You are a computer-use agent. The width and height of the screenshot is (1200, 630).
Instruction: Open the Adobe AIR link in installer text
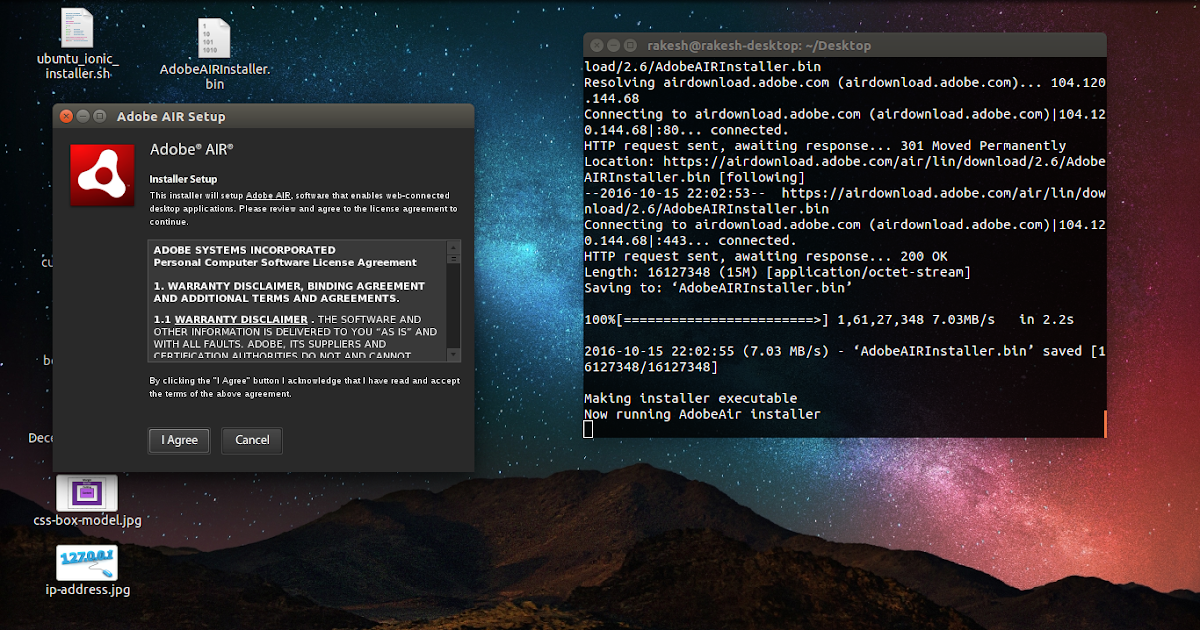(x=268, y=195)
